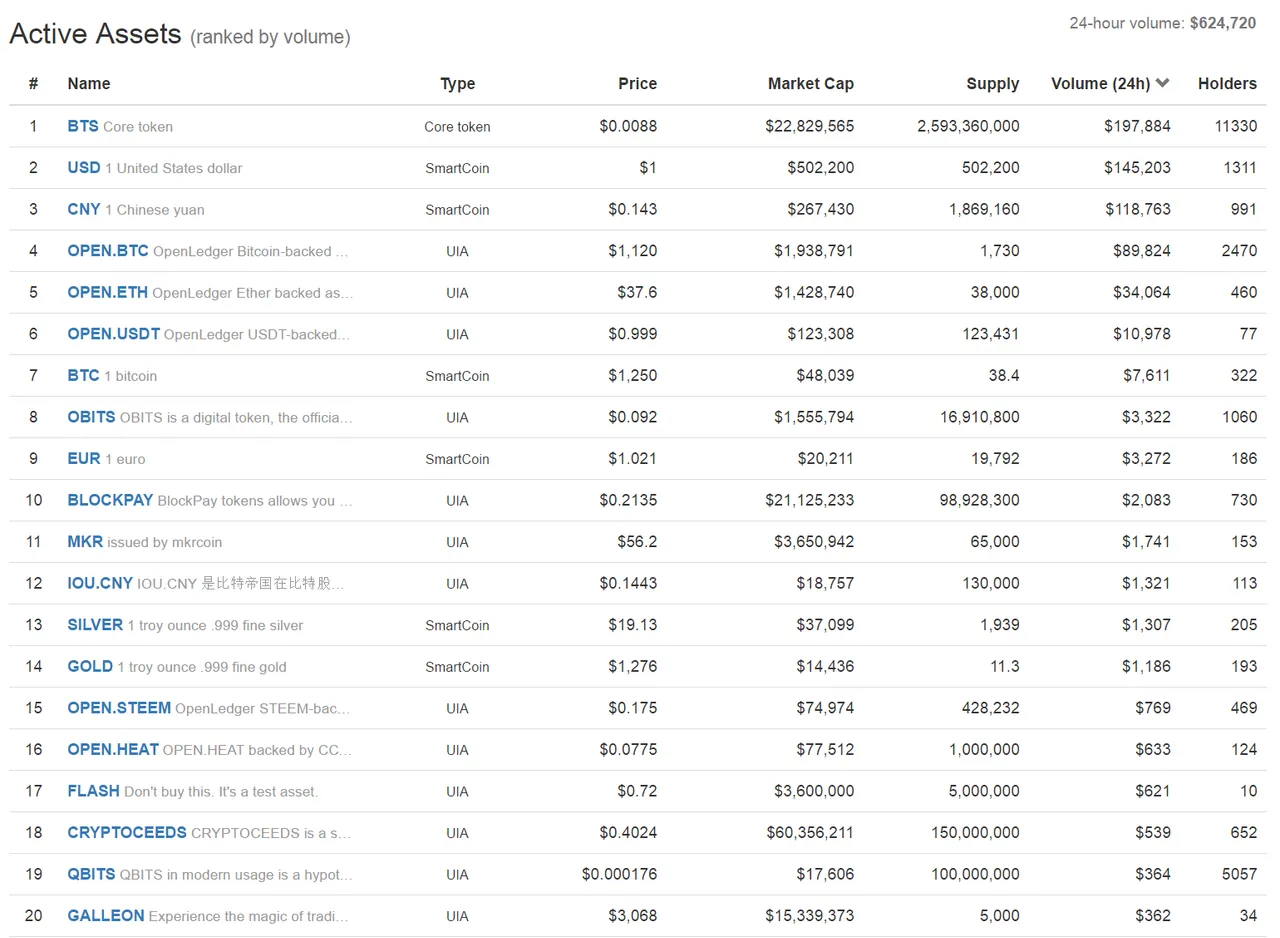Image resolution: width=1280 pixels, height=938 pixels.
Task: Sort table by Holders column header
Action: tap(1227, 84)
